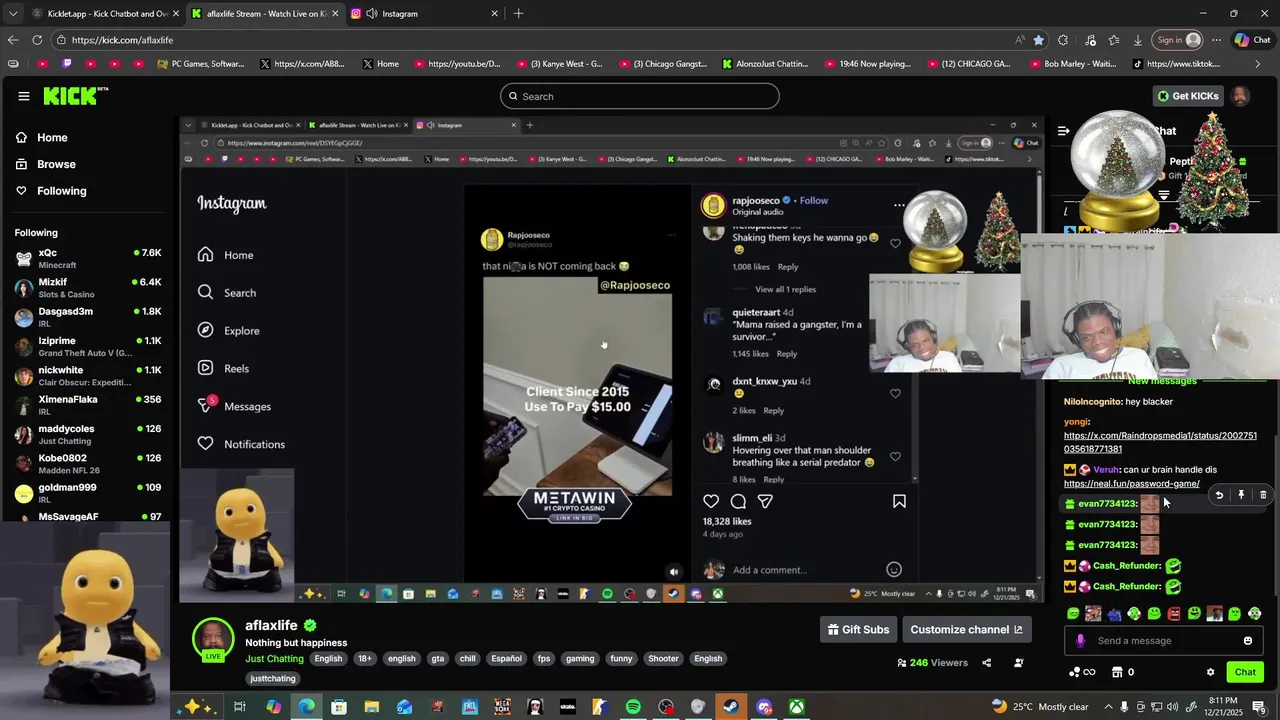Image resolution: width=1280 pixels, height=720 pixels.
Task: Click the green Chat send button
Action: click(x=1245, y=672)
